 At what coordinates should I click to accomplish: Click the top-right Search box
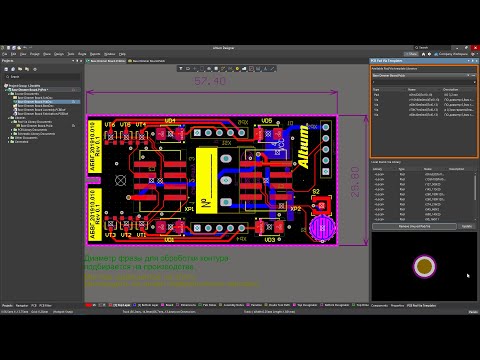click(433, 48)
